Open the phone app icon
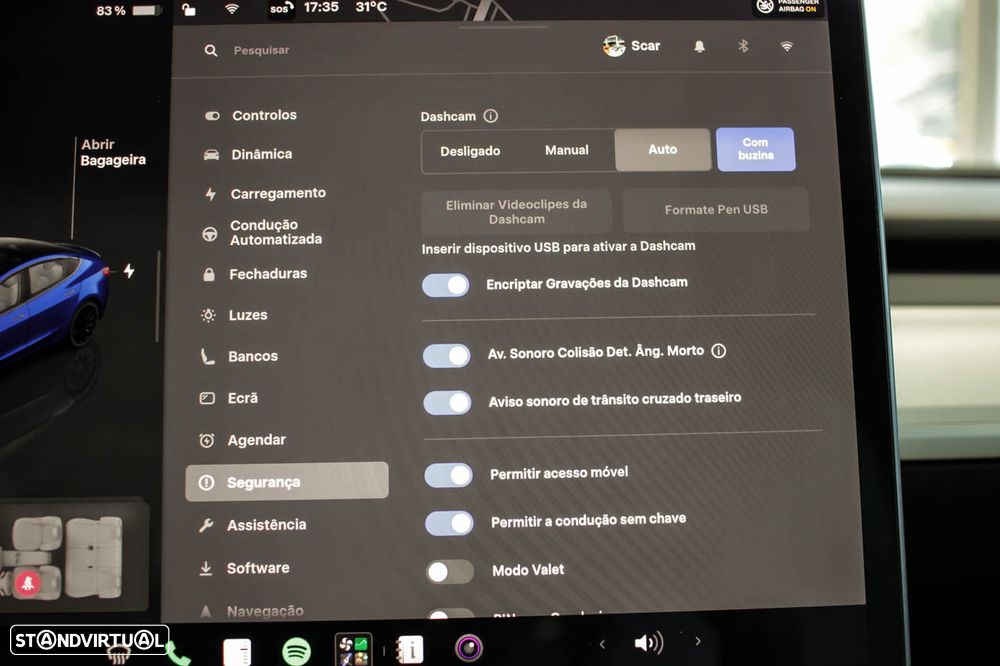 coord(177,653)
